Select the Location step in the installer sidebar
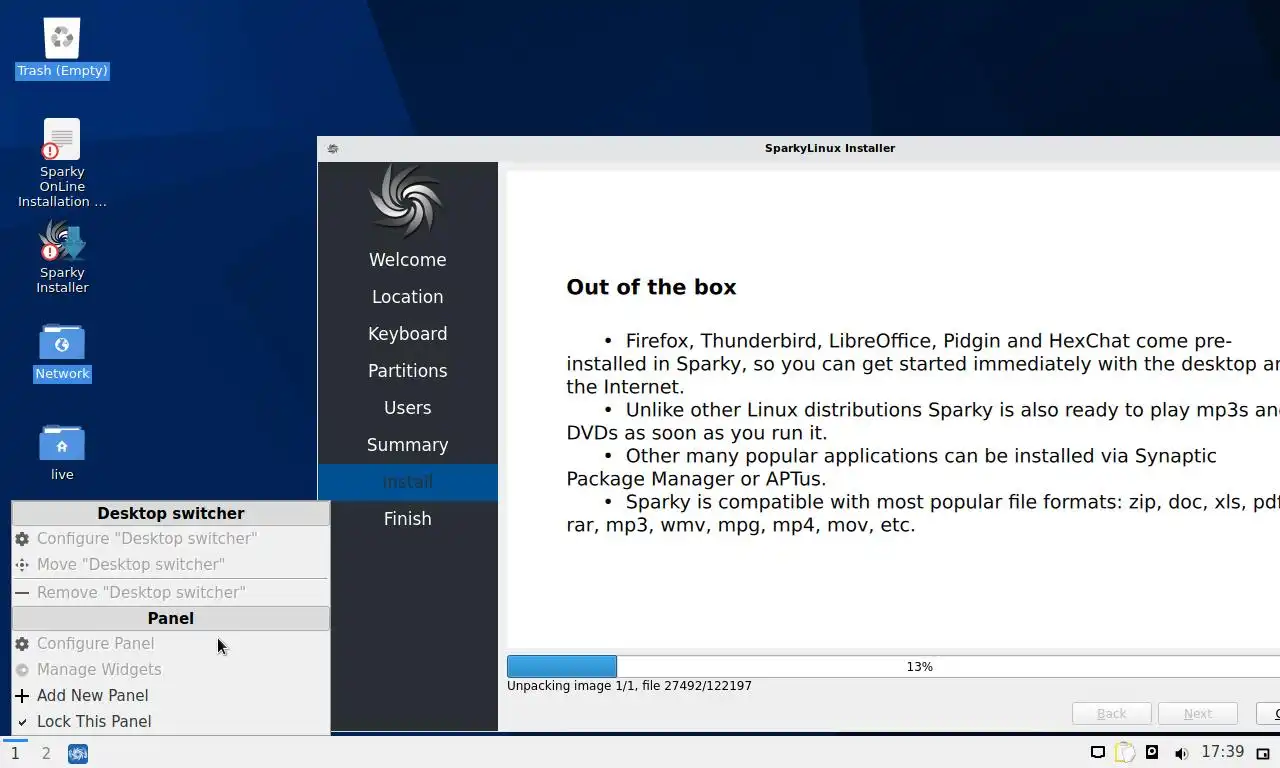The height and width of the screenshot is (768, 1280). coord(408,297)
